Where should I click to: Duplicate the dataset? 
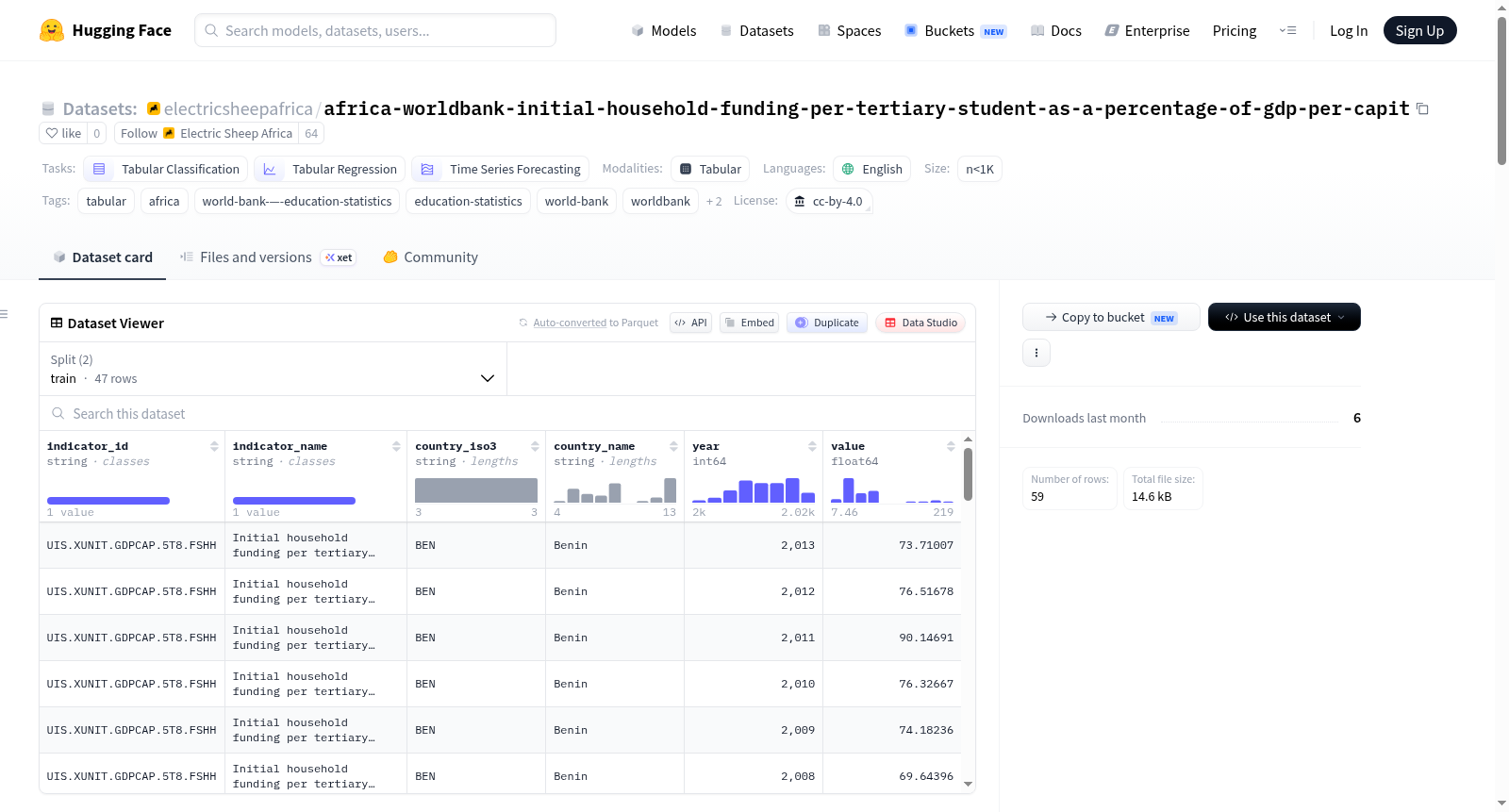tap(827, 323)
